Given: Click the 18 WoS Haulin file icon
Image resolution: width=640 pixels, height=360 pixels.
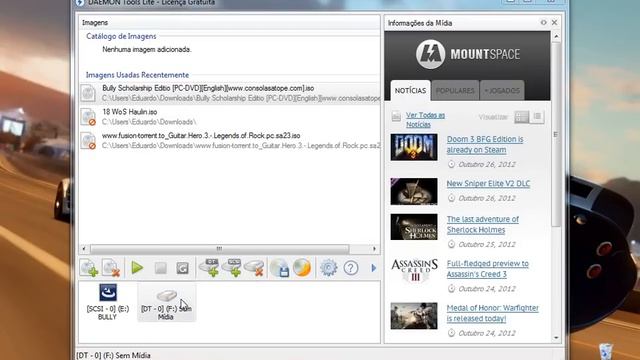Looking at the screenshot, I should pyautogui.click(x=88, y=117).
